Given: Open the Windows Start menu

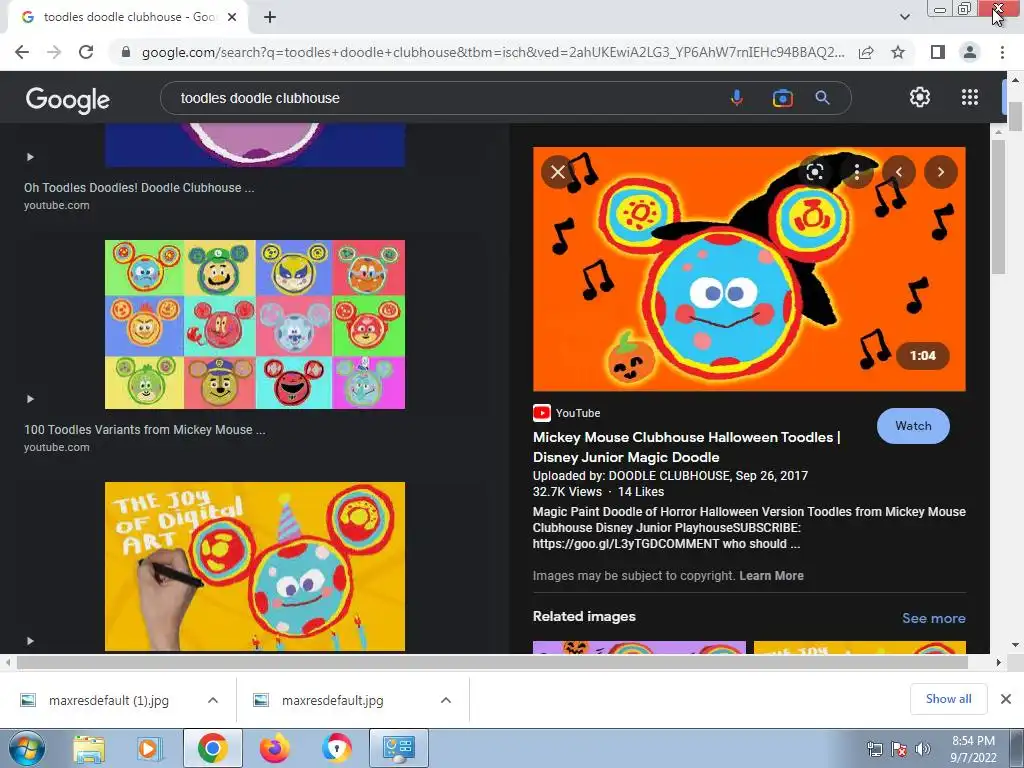Looking at the screenshot, I should pyautogui.click(x=26, y=748).
